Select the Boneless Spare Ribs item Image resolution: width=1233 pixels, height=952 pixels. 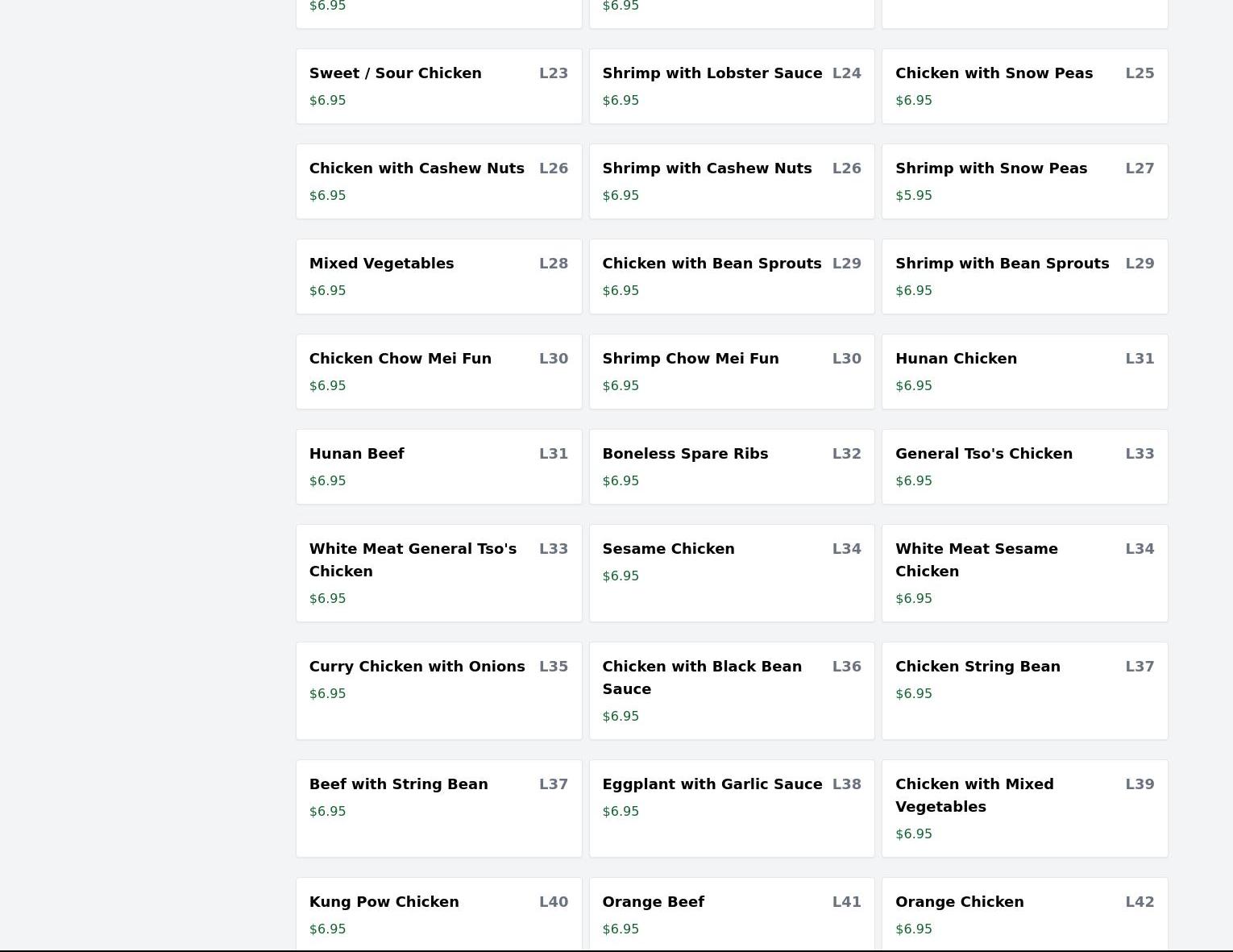[731, 467]
